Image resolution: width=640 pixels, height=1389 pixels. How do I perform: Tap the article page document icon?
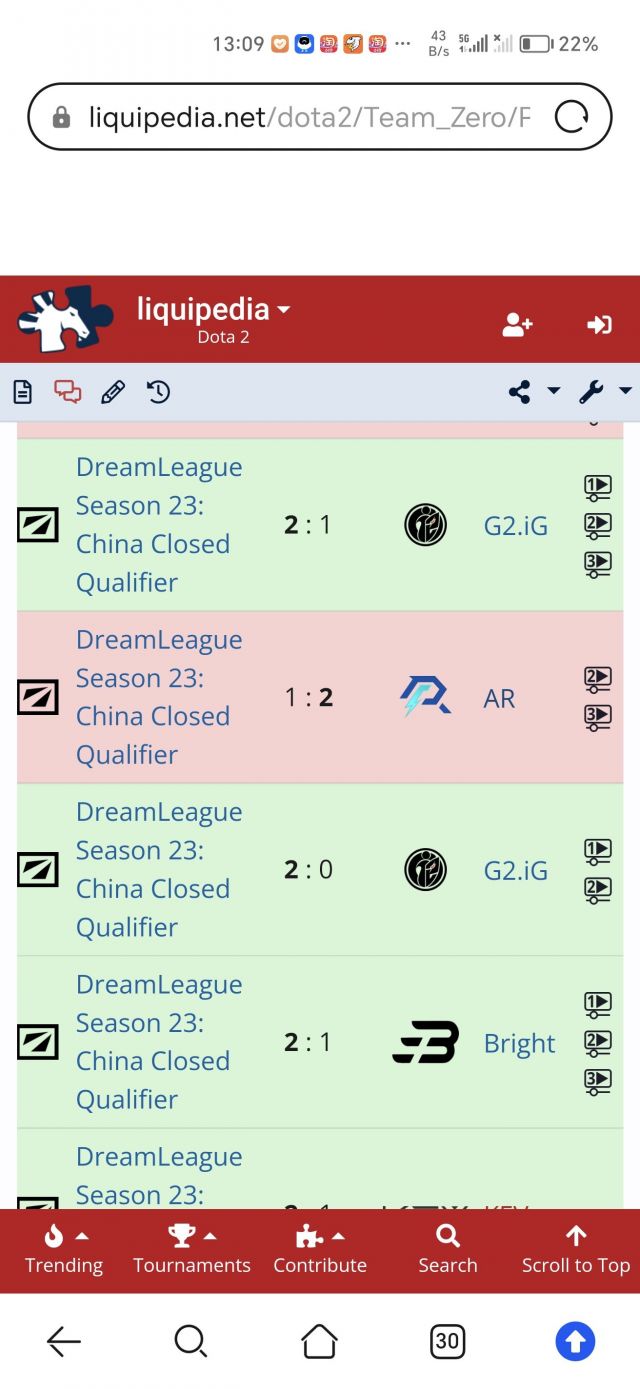click(x=22, y=392)
